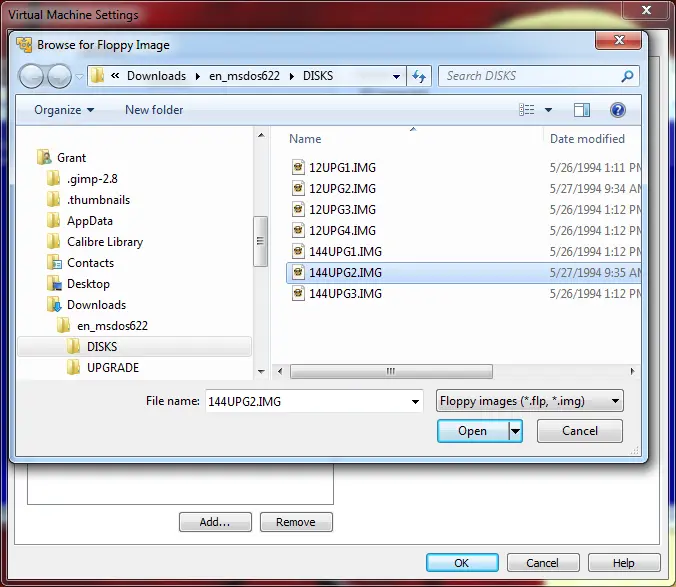Click the navigation pane vertical scrollbar thumb
Viewport: 676px width, 587px height.
(x=260, y=241)
